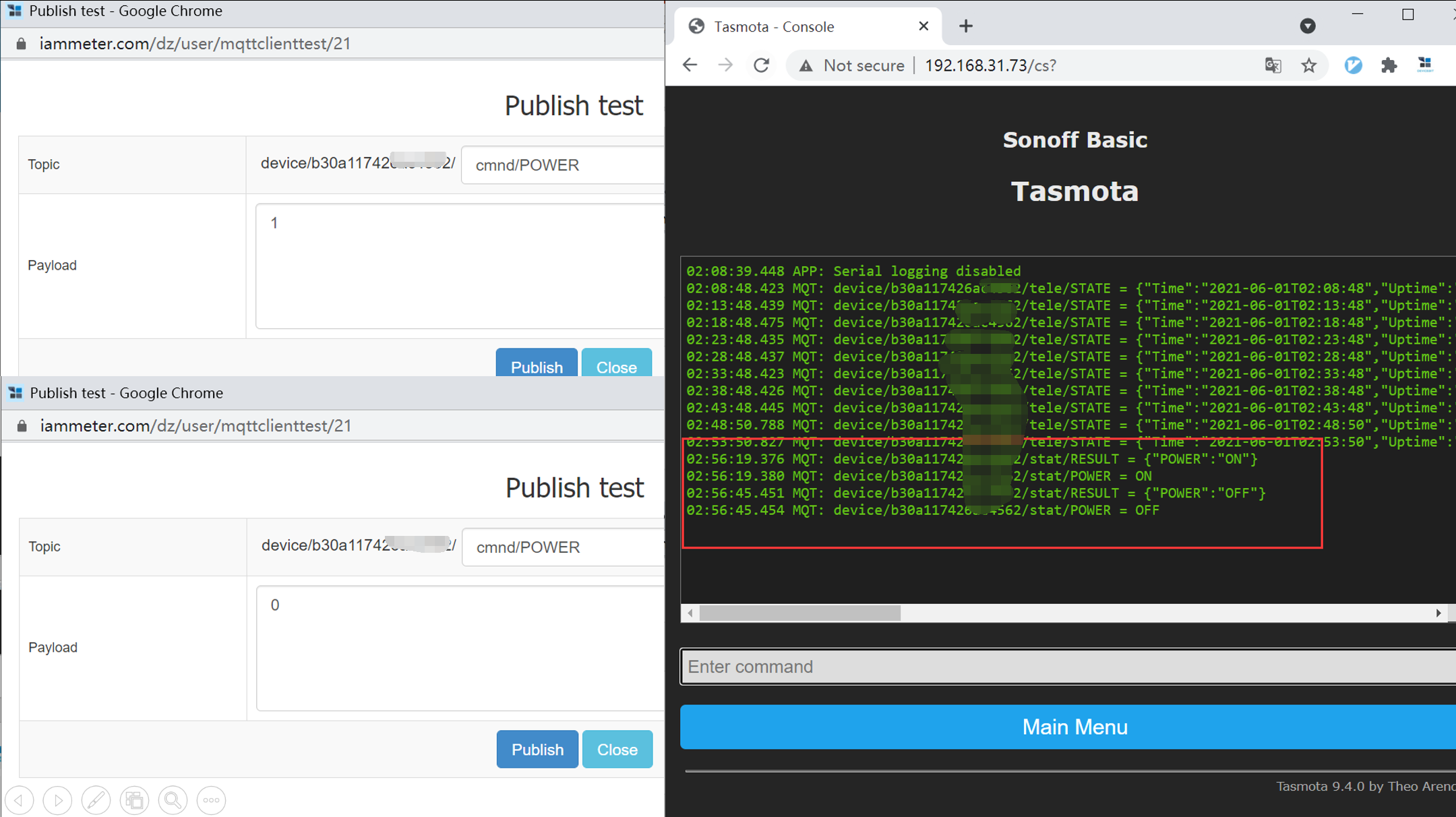Click the blue Vimium extension icon
This screenshot has height=817, width=1456.
(1353, 65)
